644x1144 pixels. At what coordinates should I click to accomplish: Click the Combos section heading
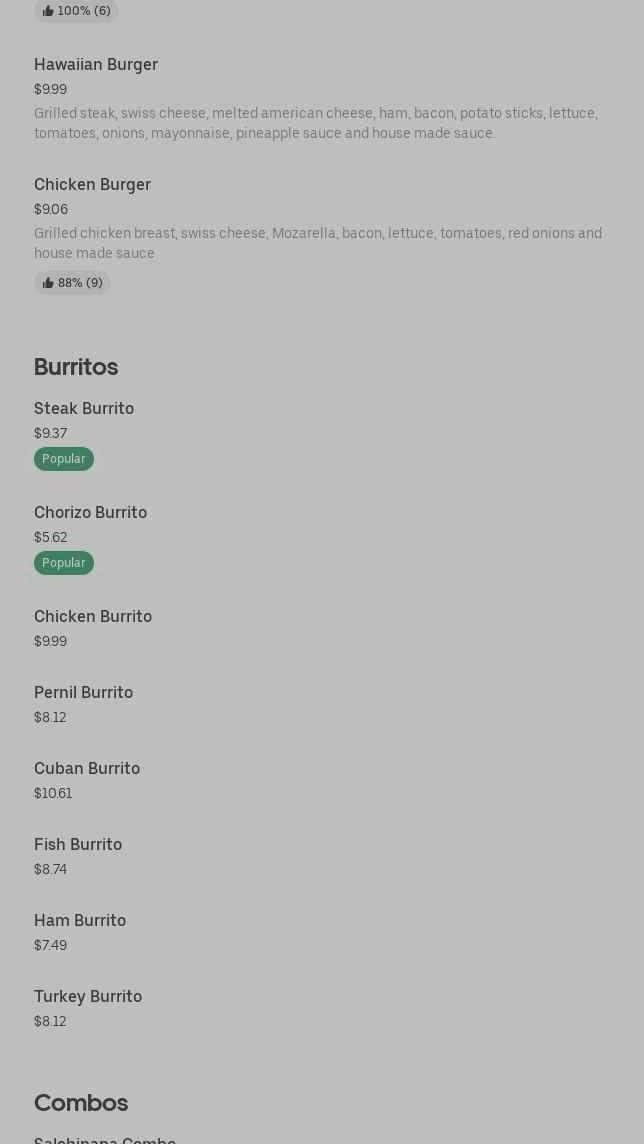click(81, 1103)
